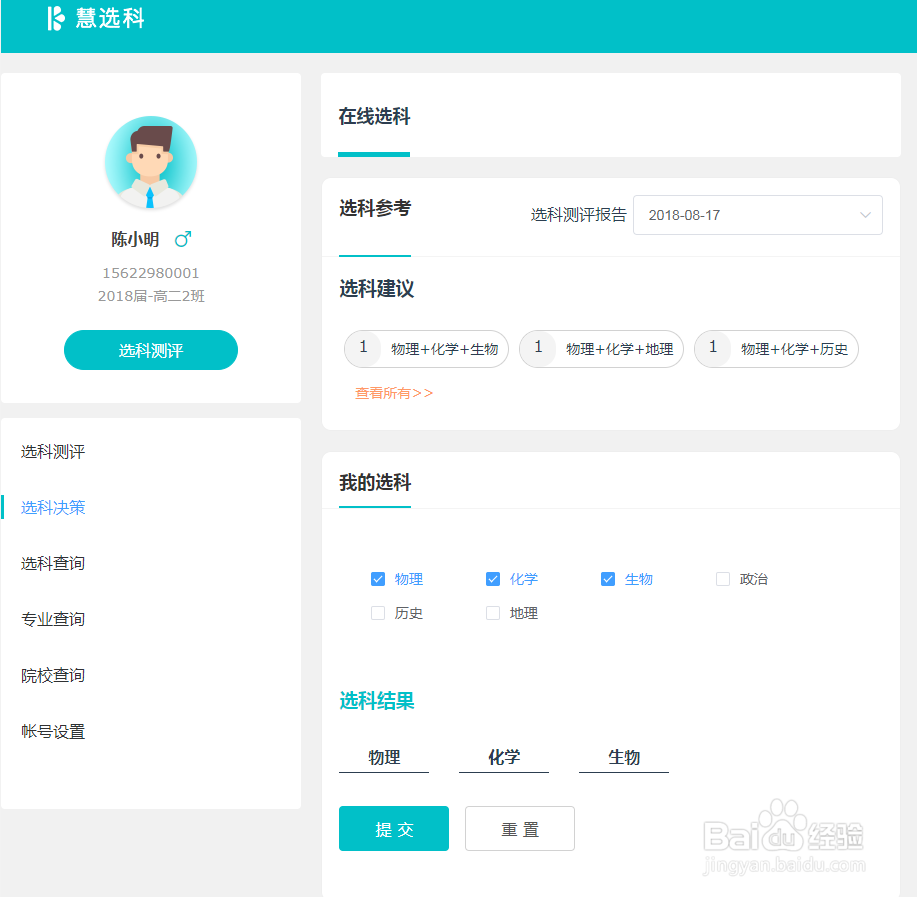Submit choices with the 提交 button
The width and height of the screenshot is (917, 897).
pyautogui.click(x=393, y=828)
